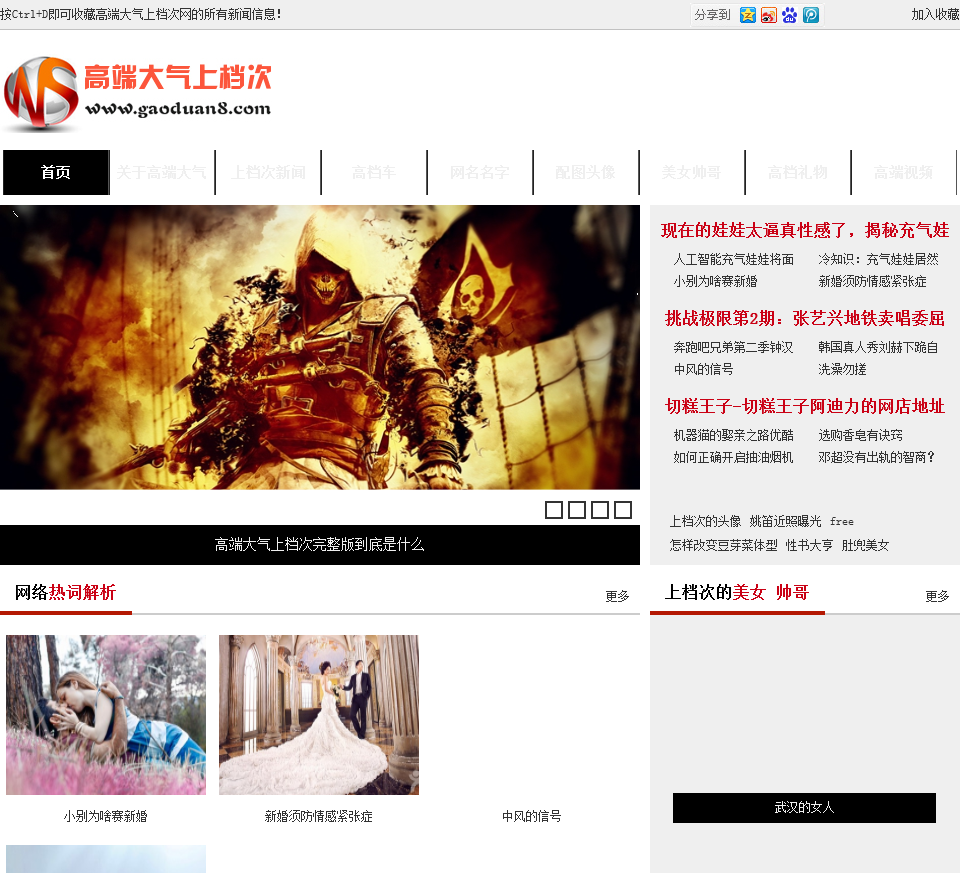The image size is (960, 873).
Task: Click the 网络热词解析 section heading
Action: click(x=66, y=592)
